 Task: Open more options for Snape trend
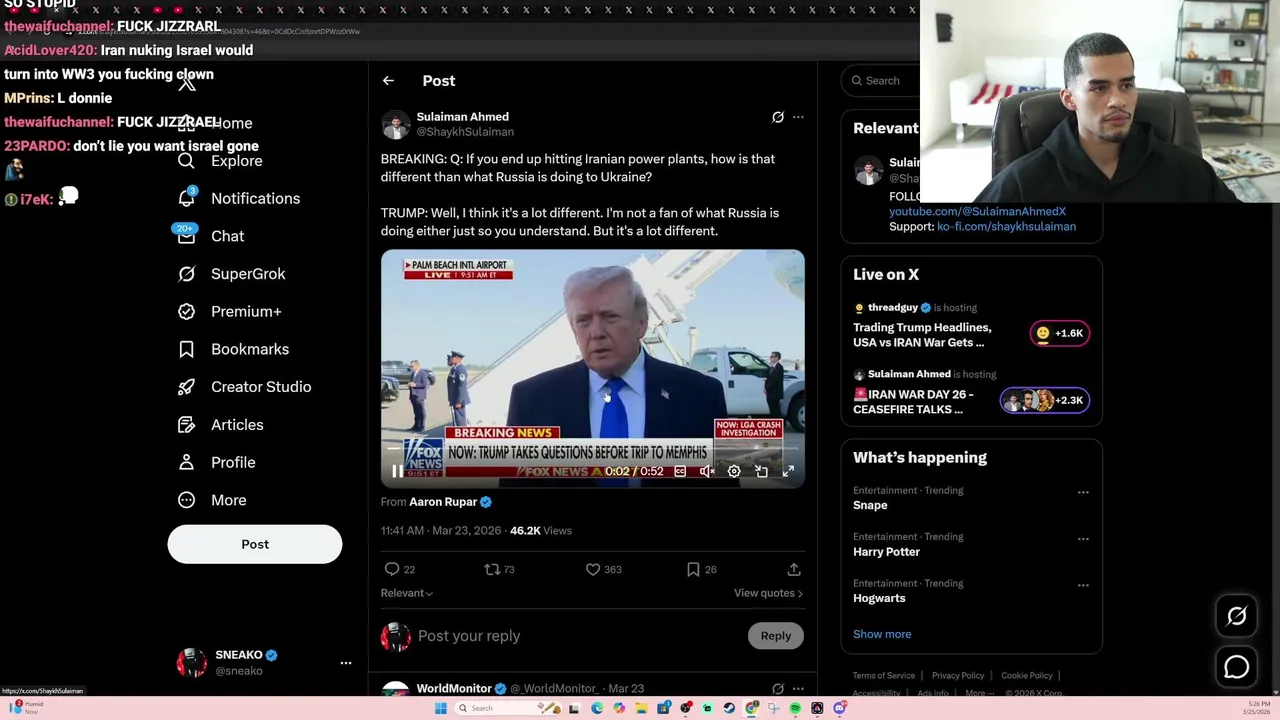coord(1083,493)
